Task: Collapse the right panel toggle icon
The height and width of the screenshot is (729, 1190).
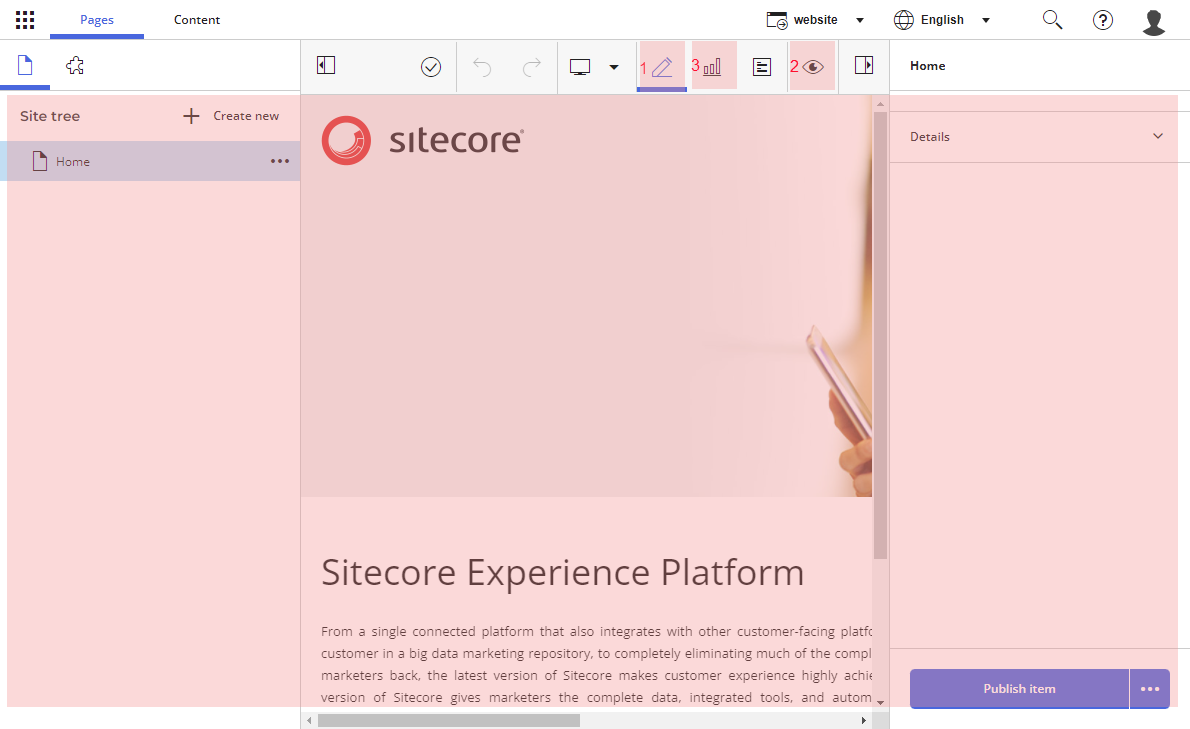Action: click(x=864, y=65)
